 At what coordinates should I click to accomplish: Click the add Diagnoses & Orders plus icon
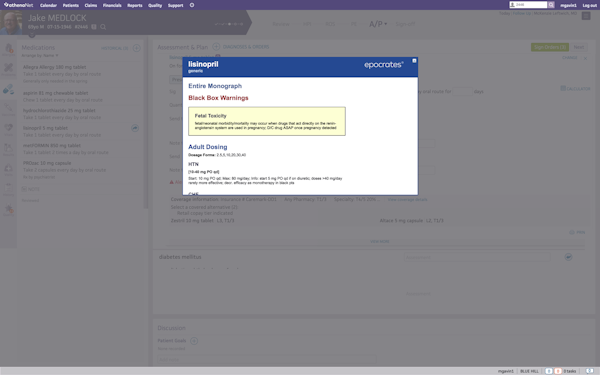[x=216, y=47]
